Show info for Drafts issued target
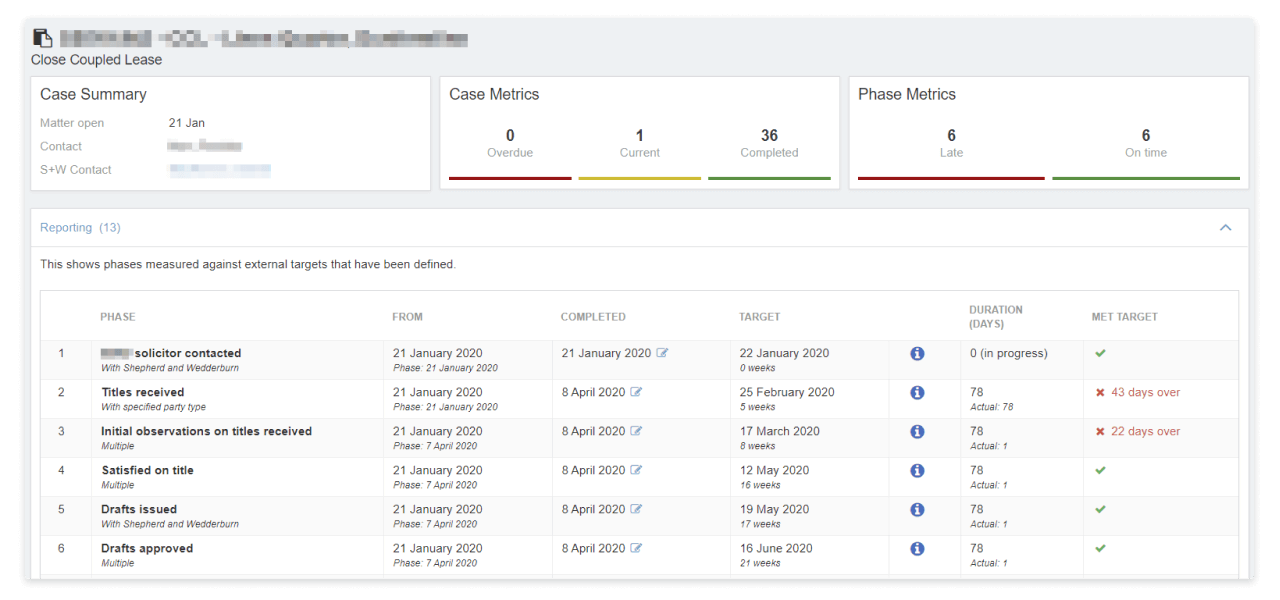The image size is (1280, 600). coord(917,510)
